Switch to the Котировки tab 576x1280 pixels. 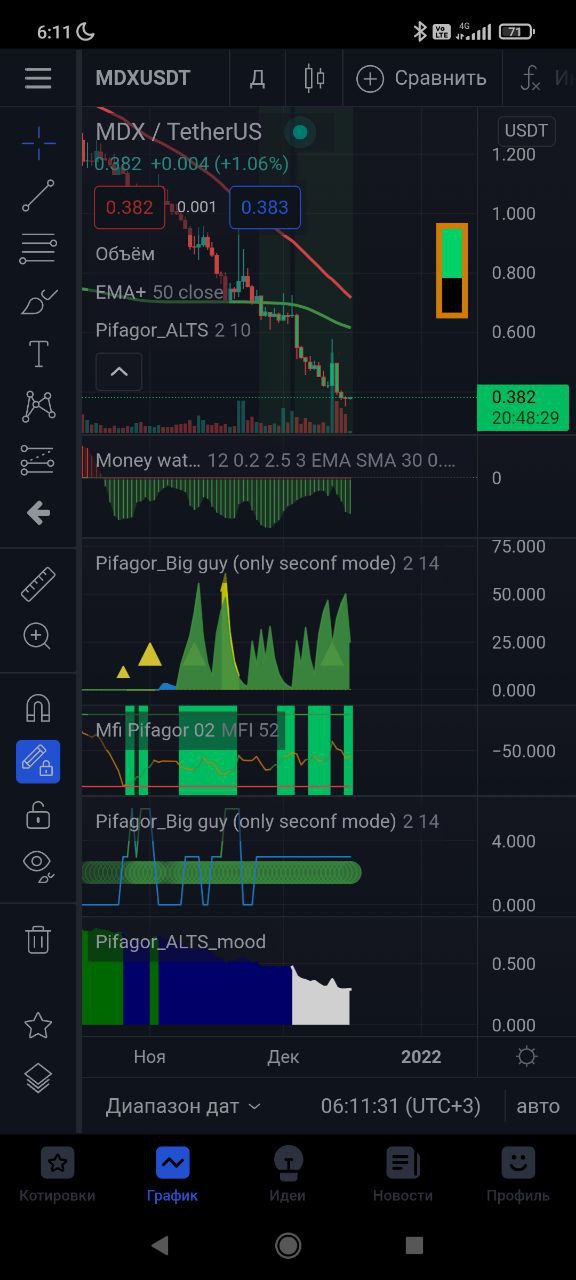coord(57,1174)
